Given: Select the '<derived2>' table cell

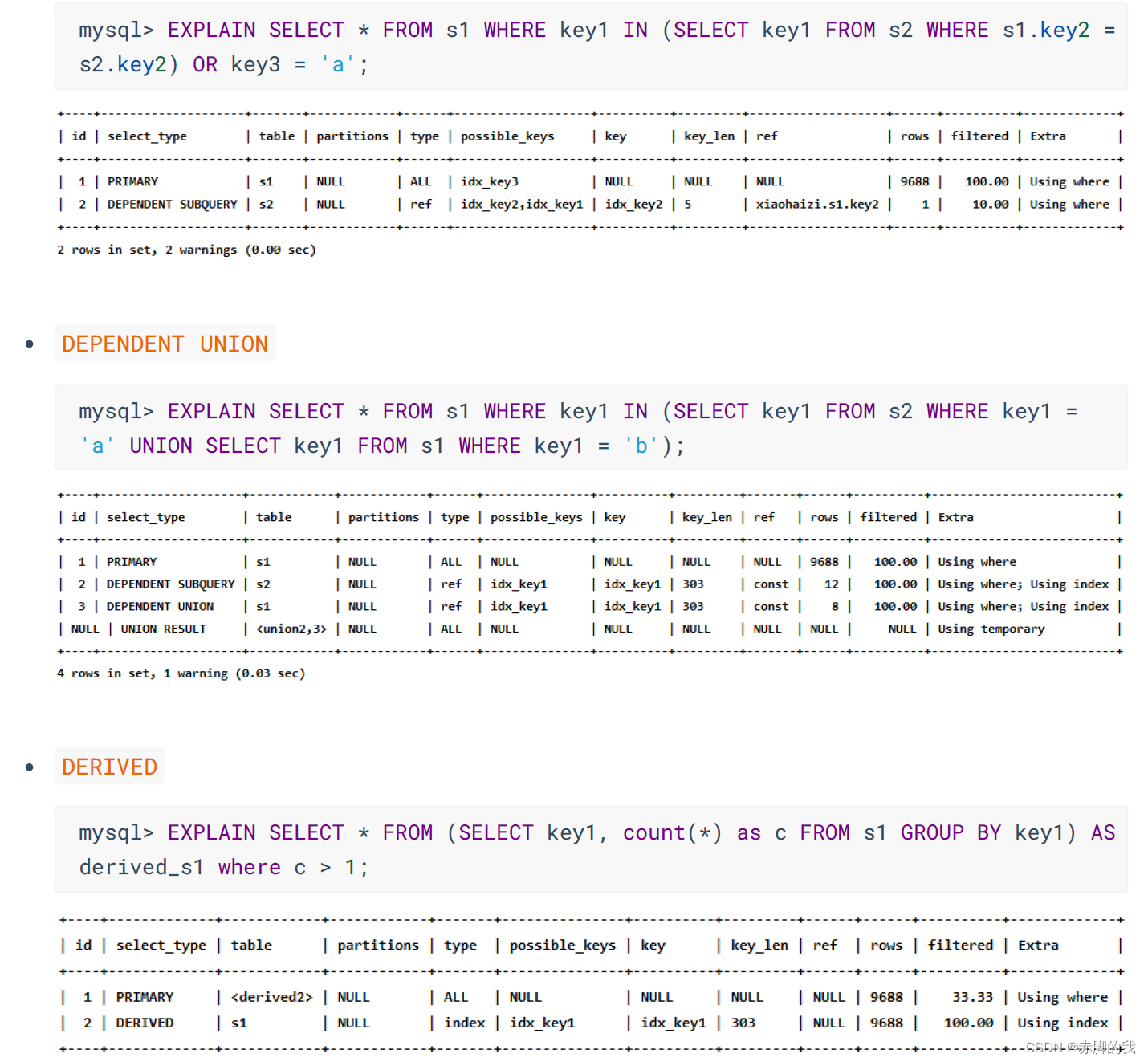Looking at the screenshot, I should pos(271,997).
